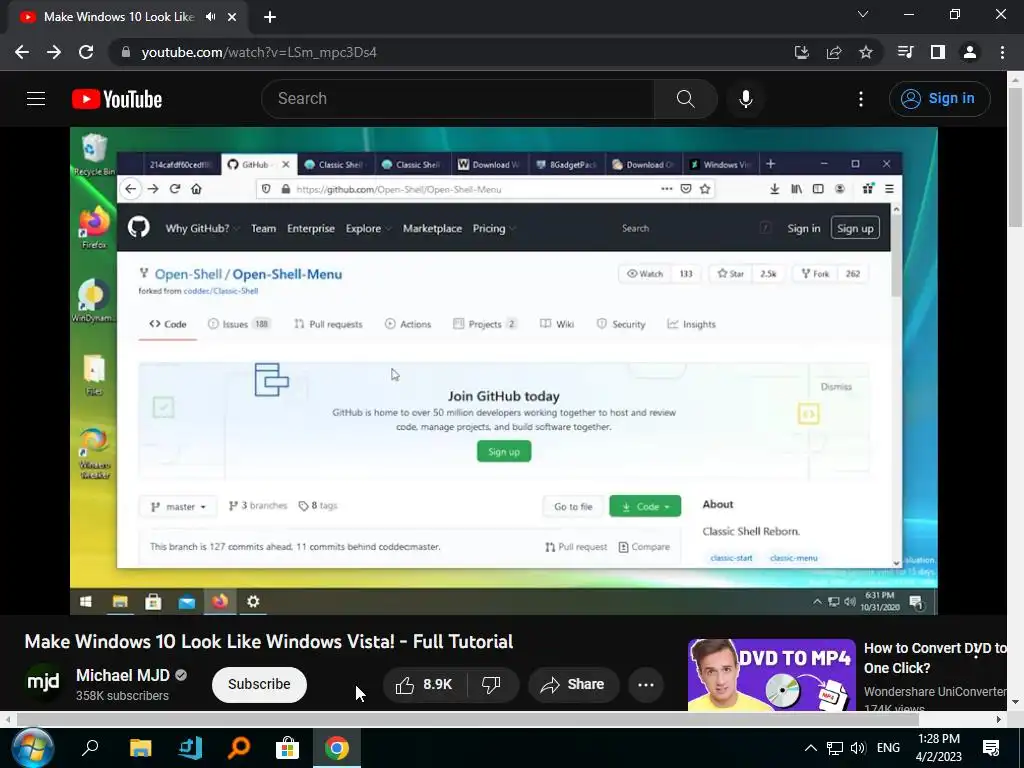Screen dimensions: 1024x768
Task: Click the video player frame
Action: pyautogui.click(x=504, y=370)
